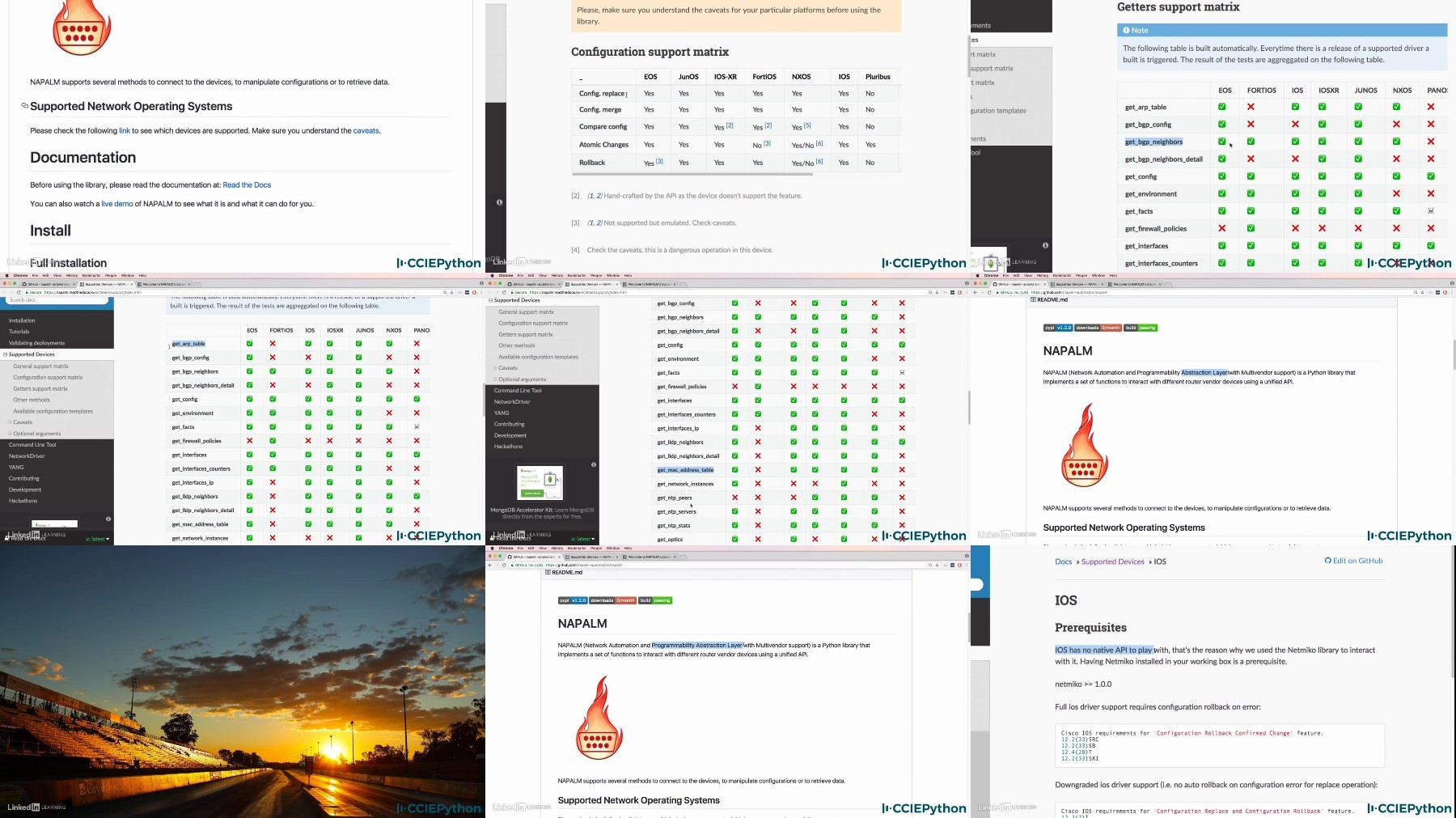Click info icon beside the MongoDB ad

click(x=593, y=464)
